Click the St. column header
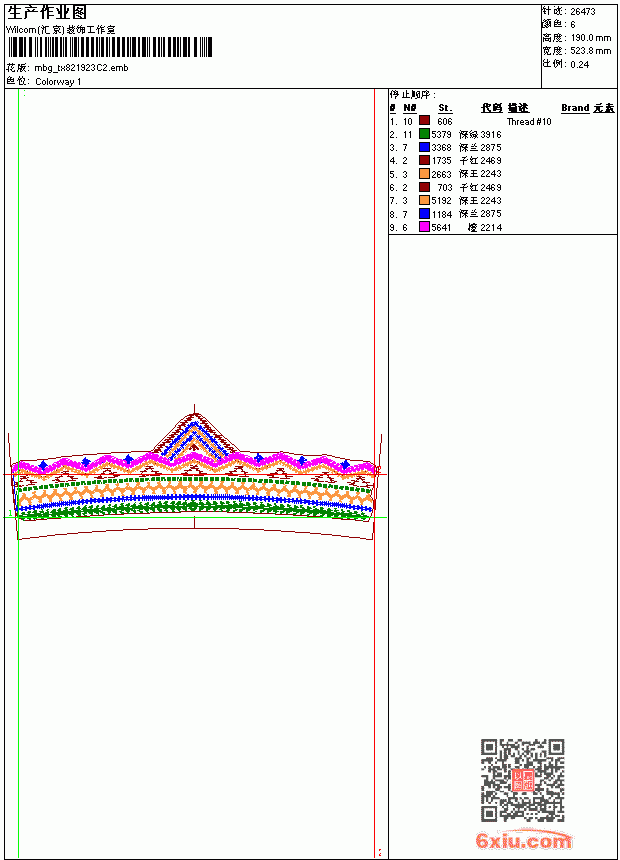This screenshot has height=860, width=620. point(445,108)
